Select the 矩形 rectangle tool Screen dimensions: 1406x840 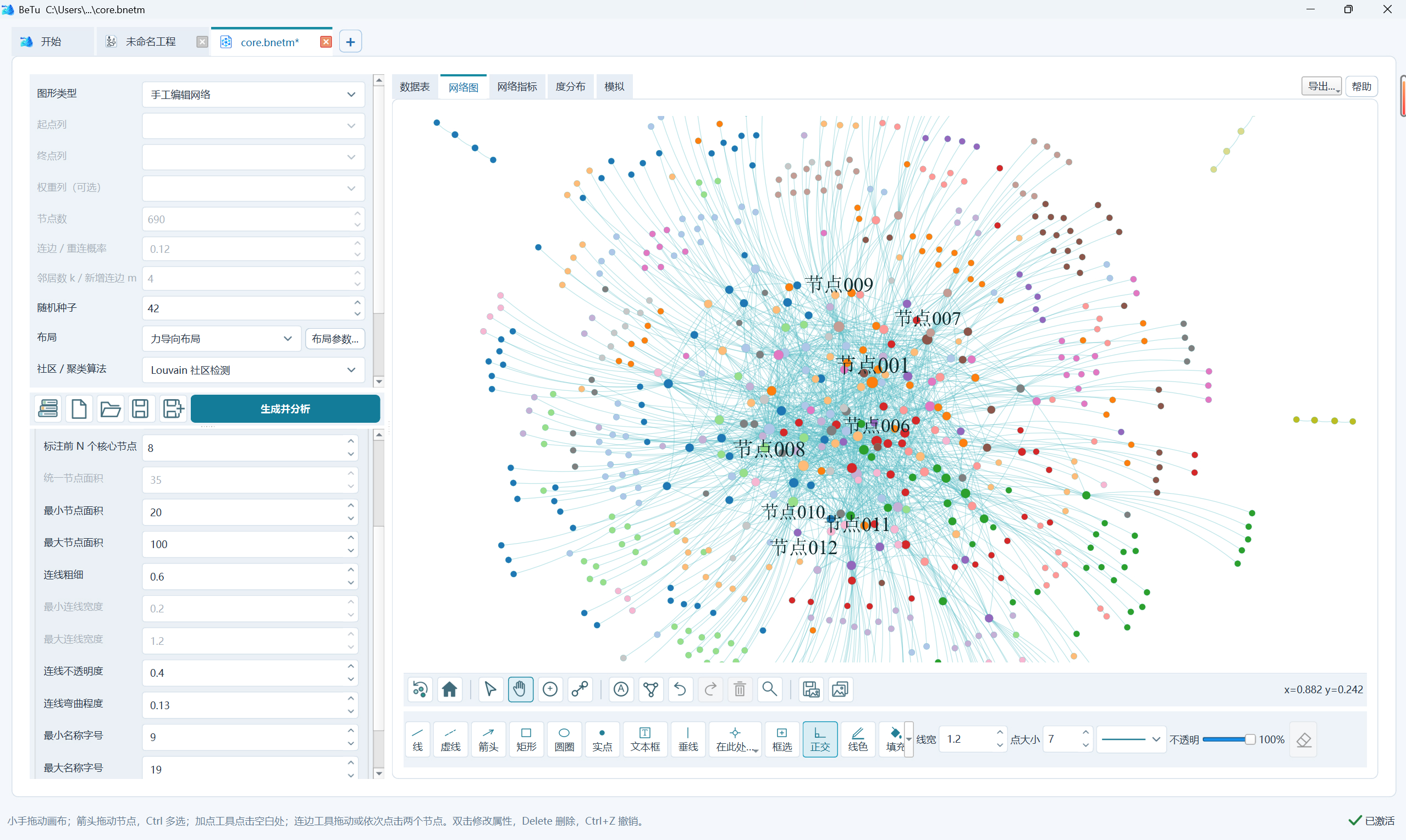[x=526, y=739]
